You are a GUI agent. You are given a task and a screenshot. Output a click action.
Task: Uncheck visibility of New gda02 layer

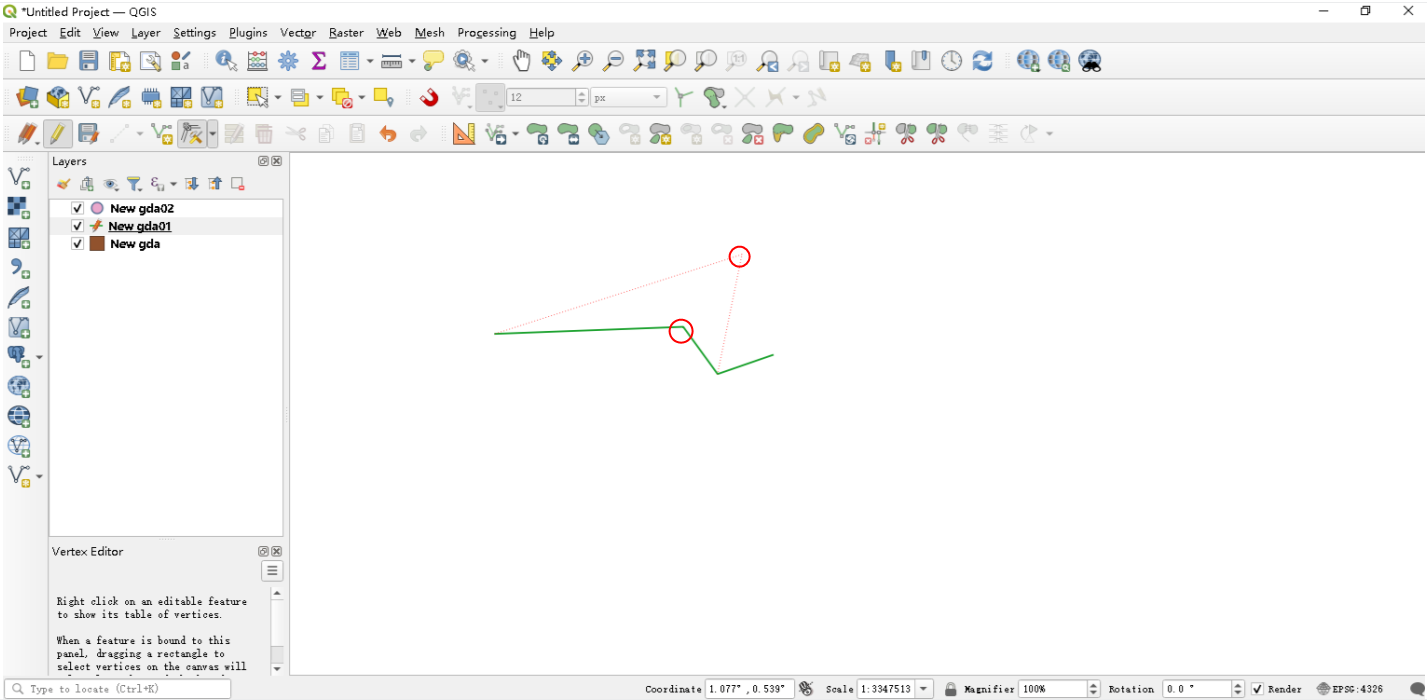[77, 208]
